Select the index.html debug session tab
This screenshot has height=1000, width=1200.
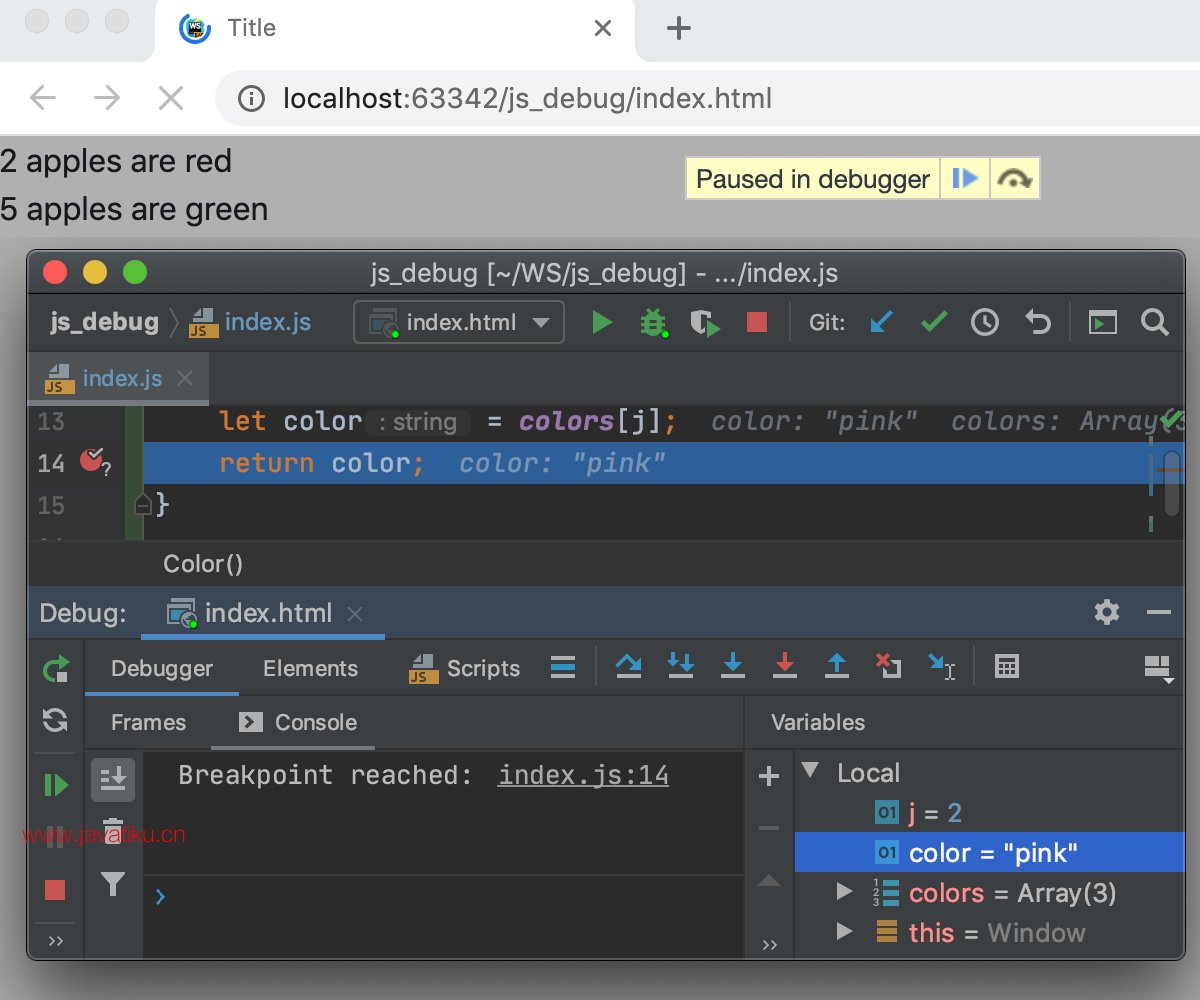coord(262,613)
